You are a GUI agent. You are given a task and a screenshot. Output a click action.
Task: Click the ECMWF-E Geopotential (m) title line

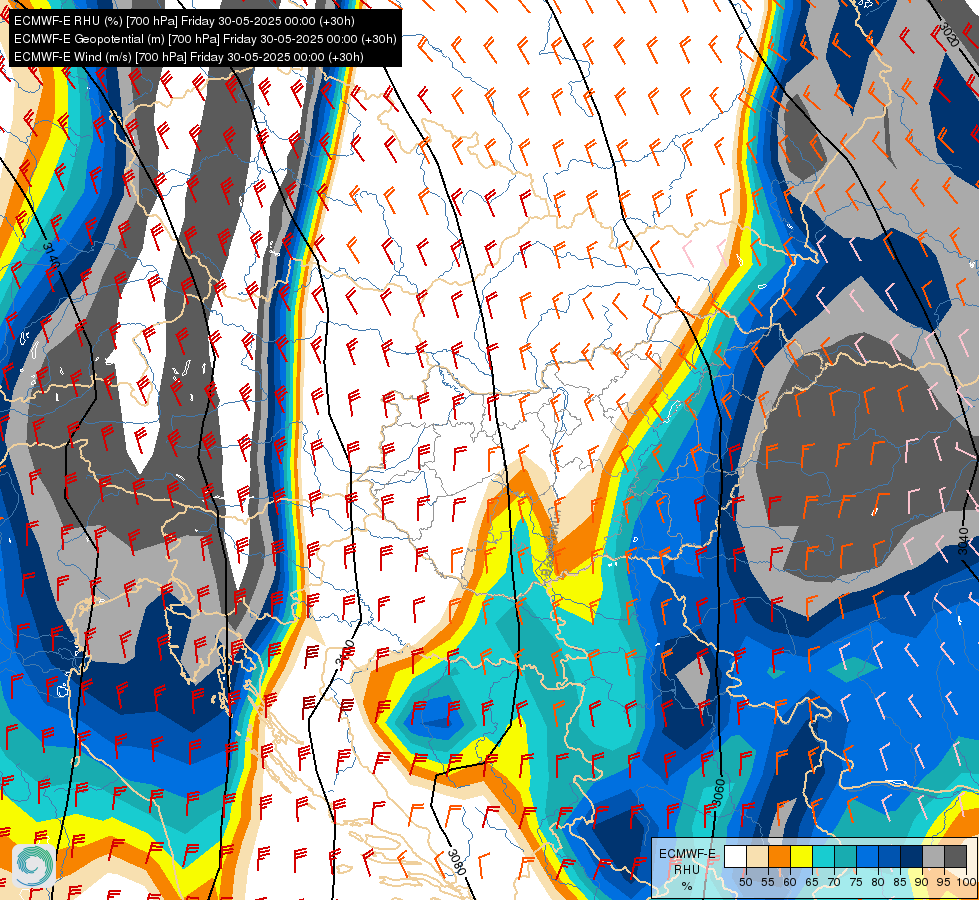pos(205,39)
